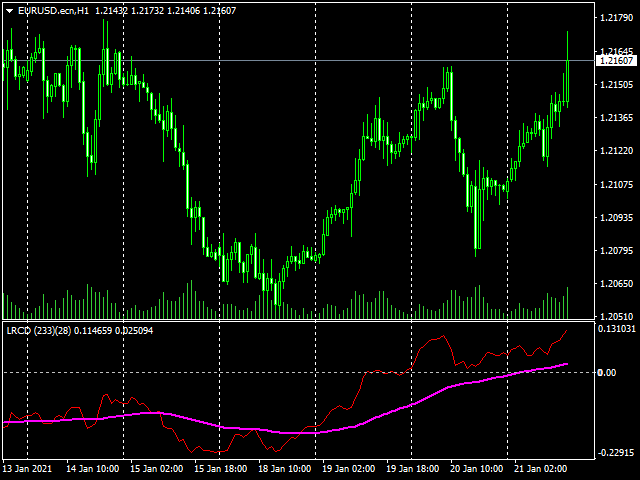Click the price scale value 1.21505
The image size is (640, 480).
tap(616, 84)
